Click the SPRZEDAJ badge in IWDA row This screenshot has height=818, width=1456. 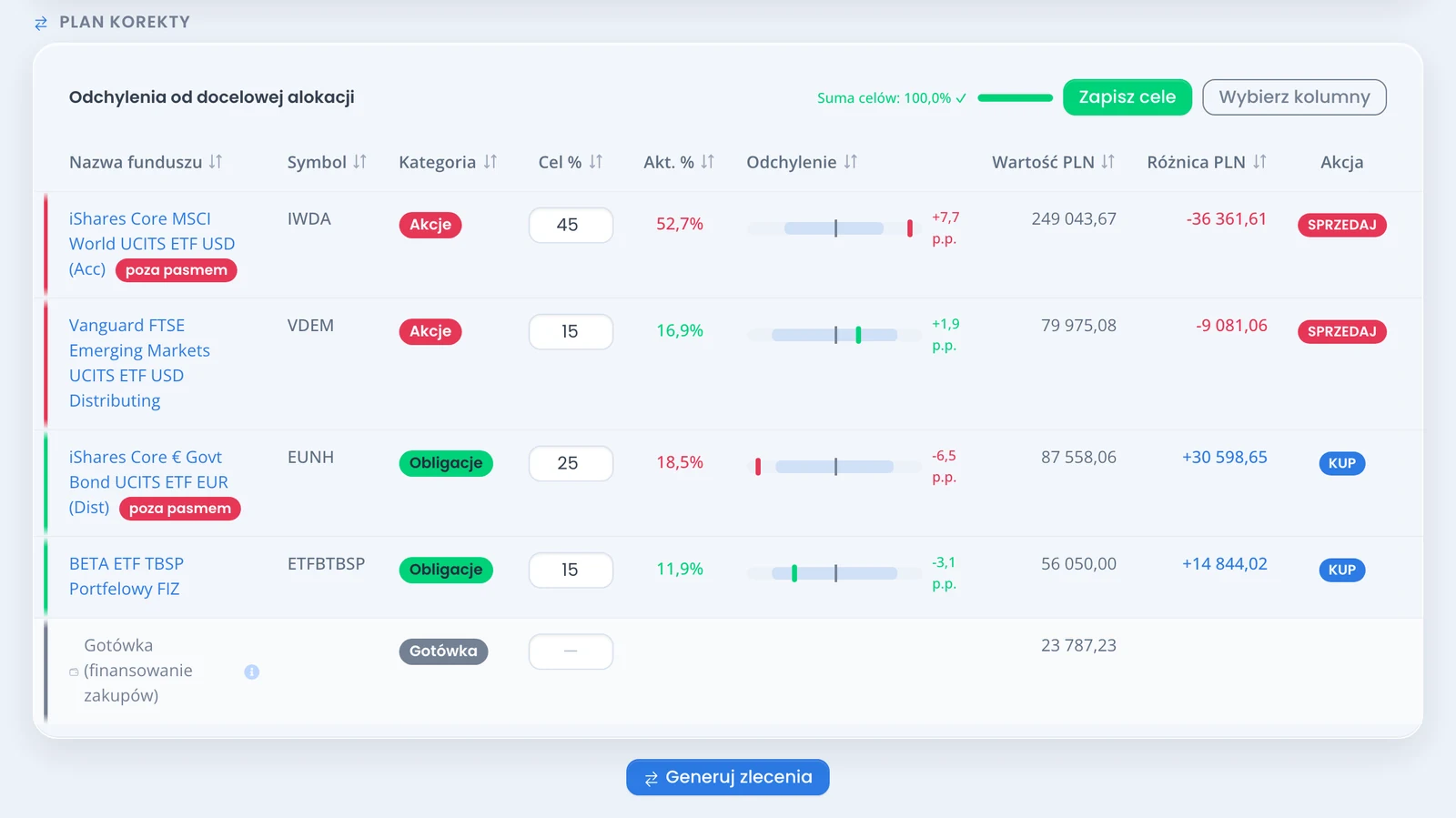[1341, 225]
